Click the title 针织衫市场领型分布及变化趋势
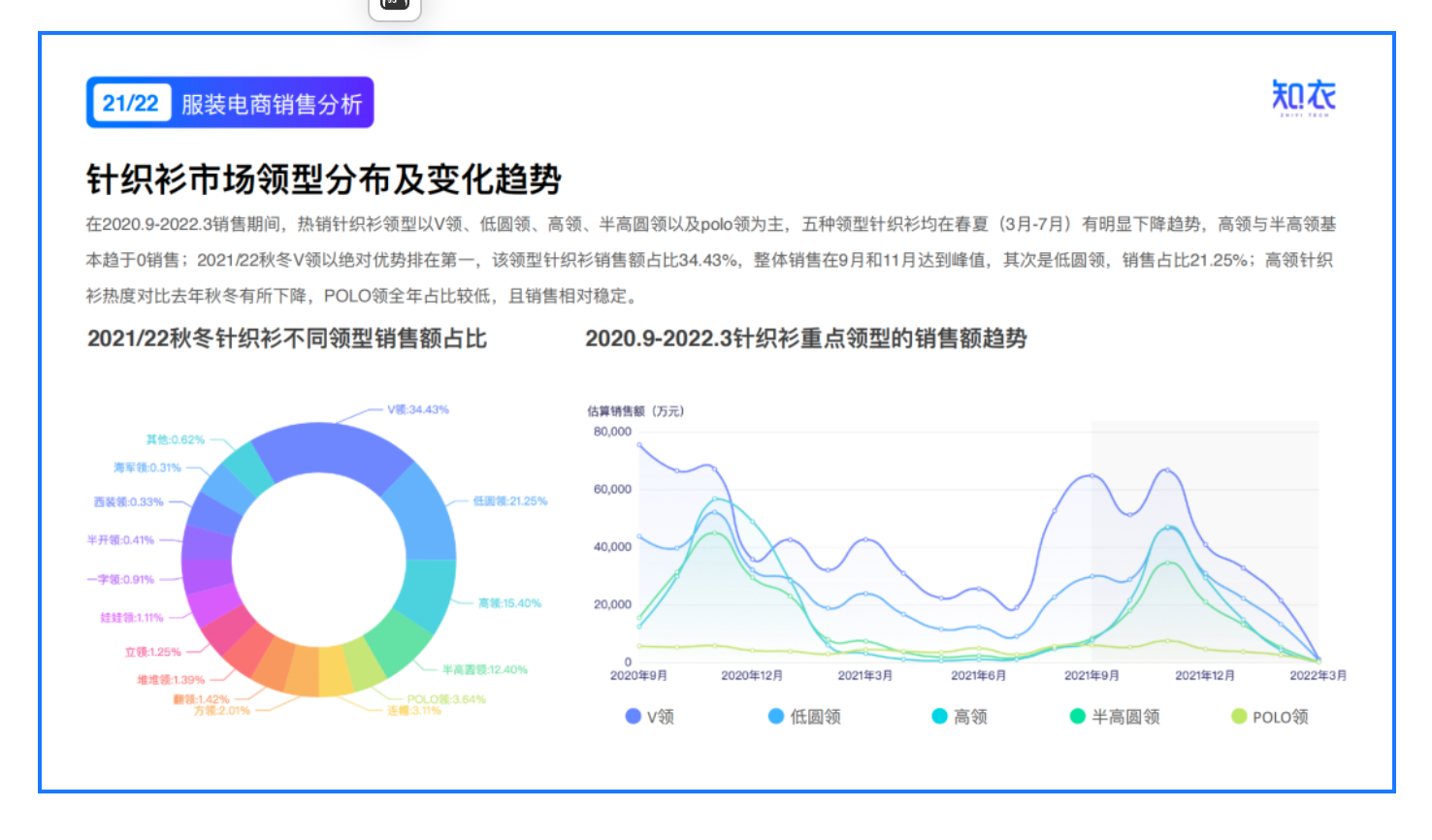This screenshot has width=1432, height=840. coord(324,179)
